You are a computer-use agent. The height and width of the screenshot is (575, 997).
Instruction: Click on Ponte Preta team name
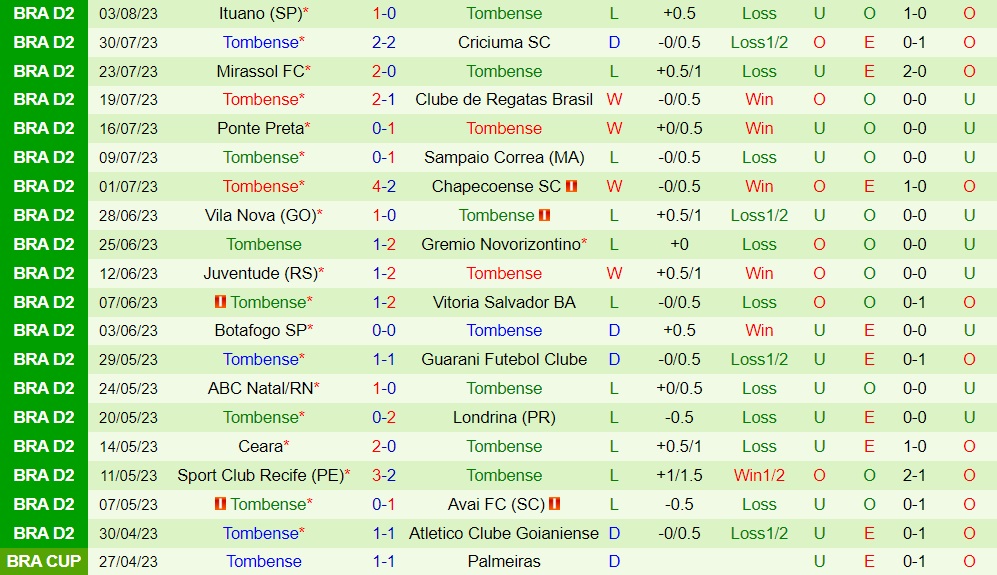click(x=259, y=129)
